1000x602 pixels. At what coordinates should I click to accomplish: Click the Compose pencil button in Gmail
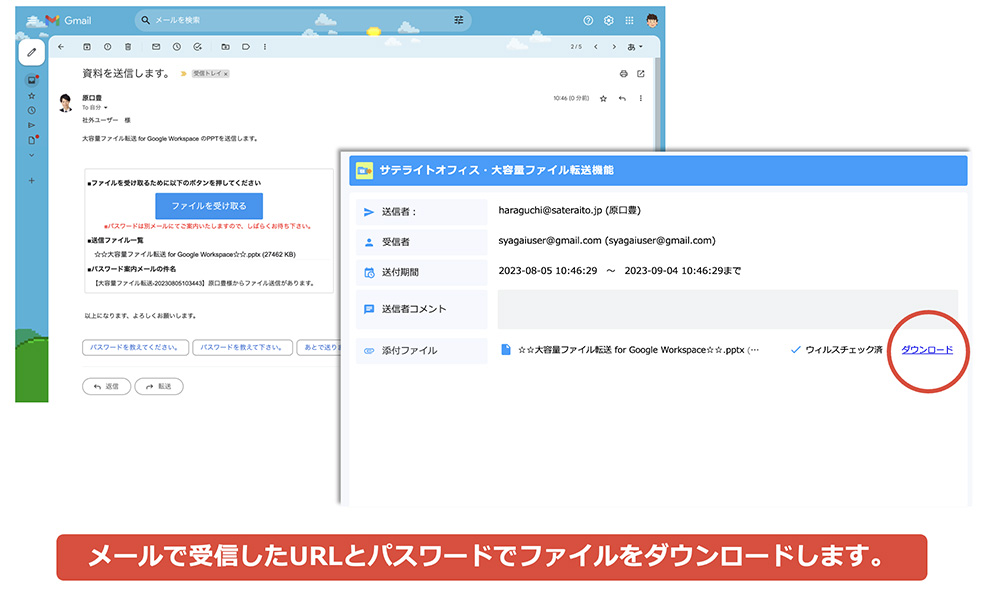click(31, 52)
